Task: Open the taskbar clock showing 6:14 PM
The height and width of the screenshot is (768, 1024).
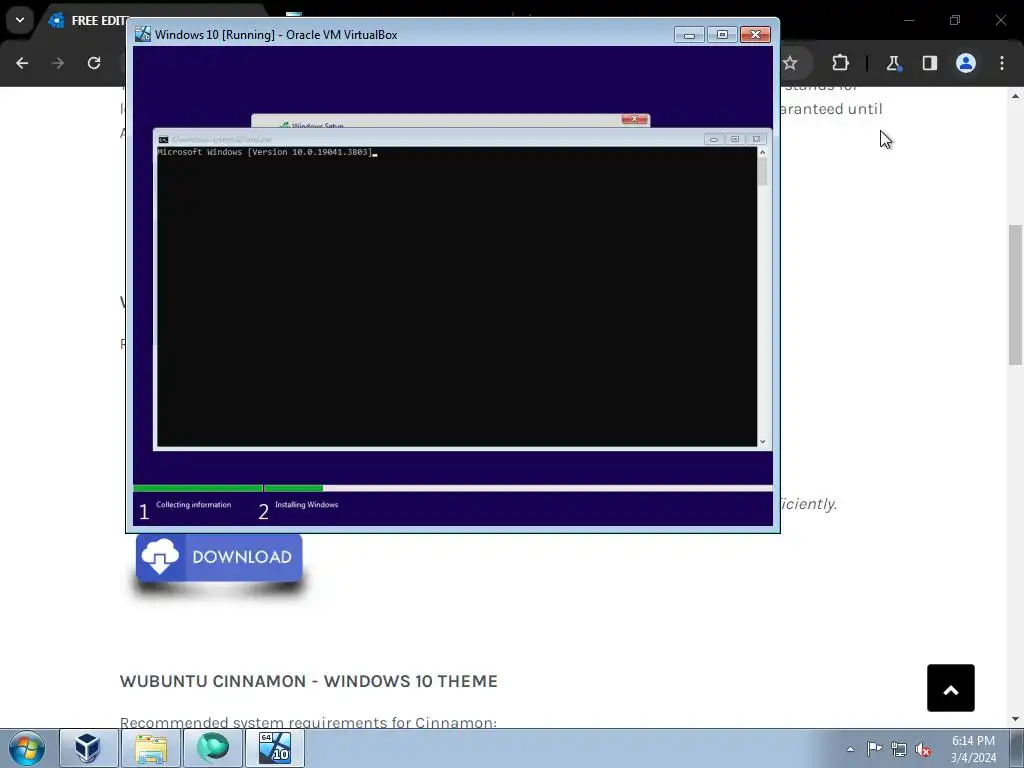Action: (x=973, y=749)
